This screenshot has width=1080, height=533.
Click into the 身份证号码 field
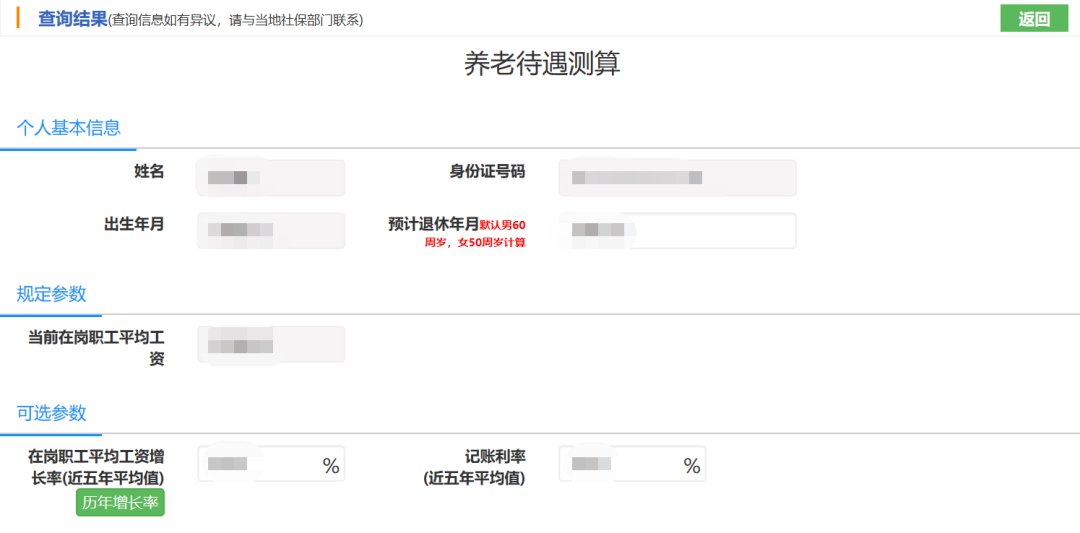pyautogui.click(x=677, y=178)
